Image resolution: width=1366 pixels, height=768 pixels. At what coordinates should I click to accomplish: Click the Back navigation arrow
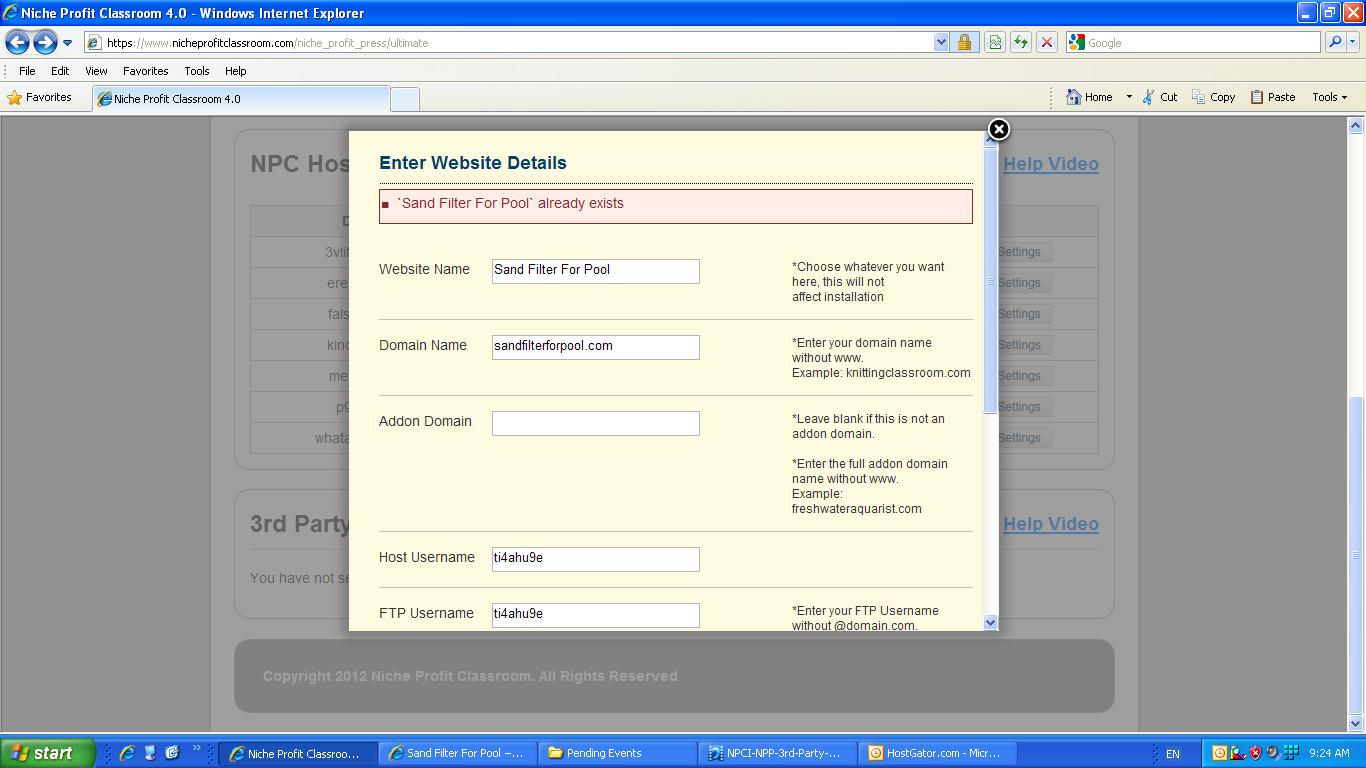[x=17, y=42]
